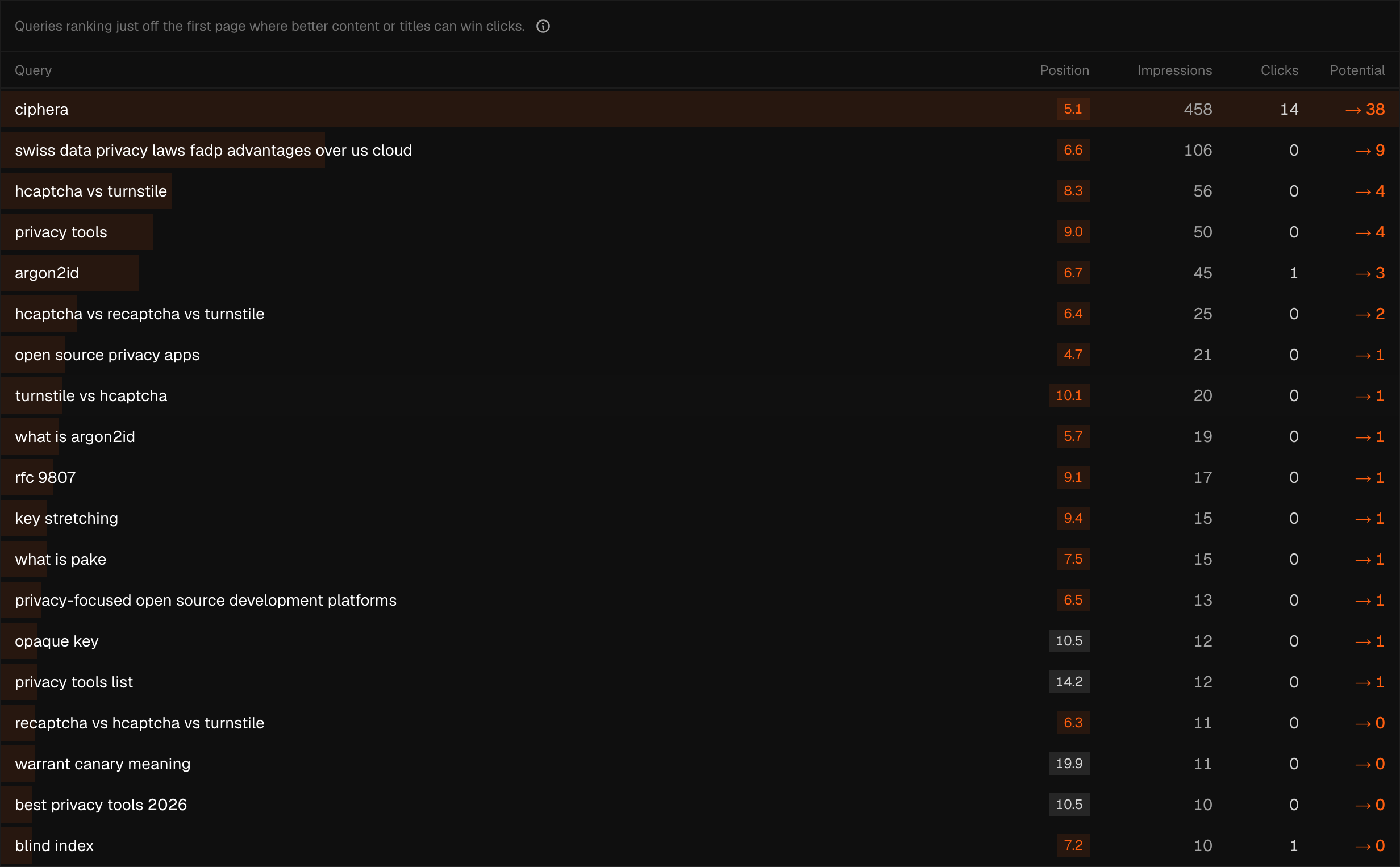Click position badge 19.9 for warrant canary meaning
This screenshot has height=867, width=1400.
1069,764
